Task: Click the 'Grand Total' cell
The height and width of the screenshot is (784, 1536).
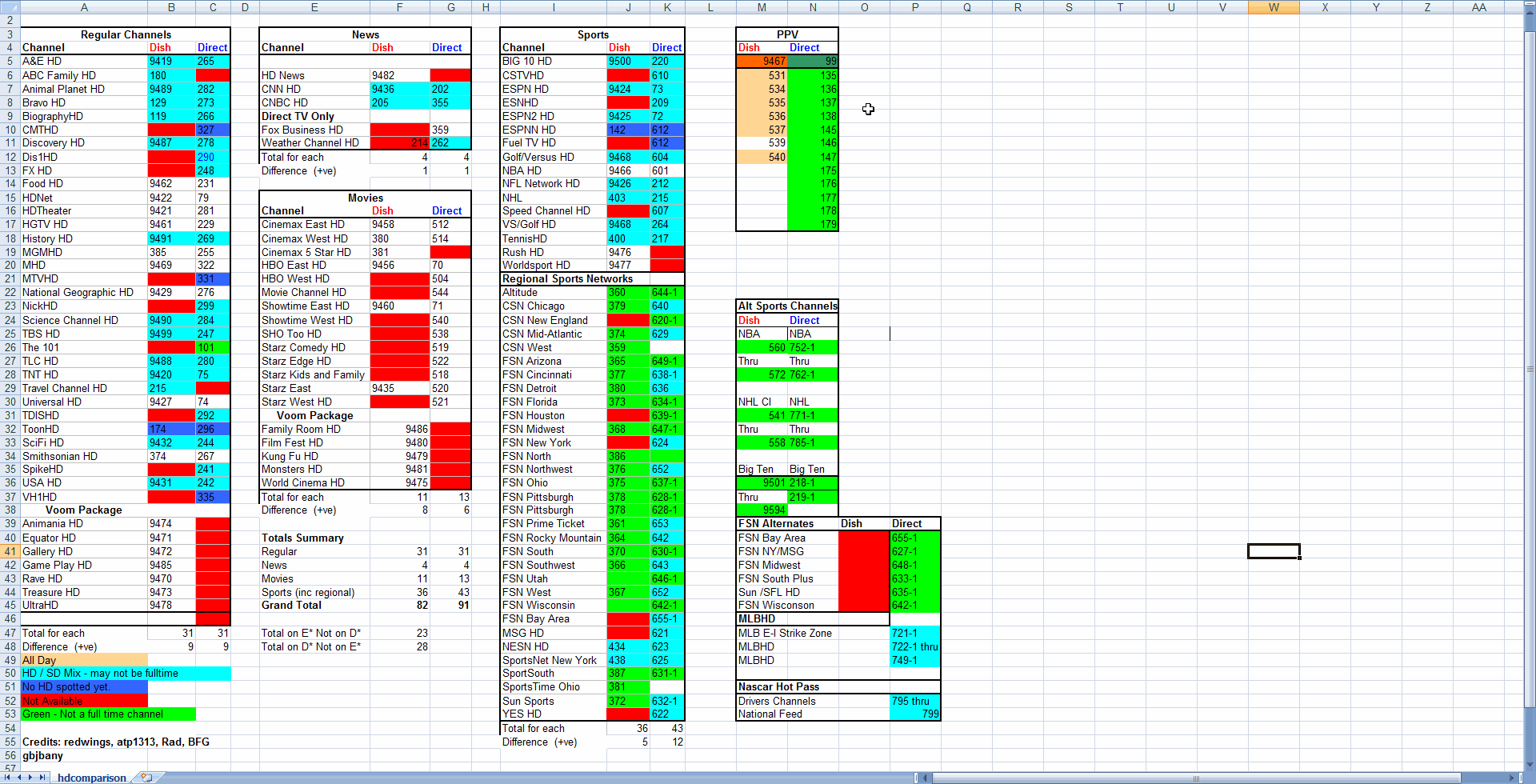Action: [314, 605]
